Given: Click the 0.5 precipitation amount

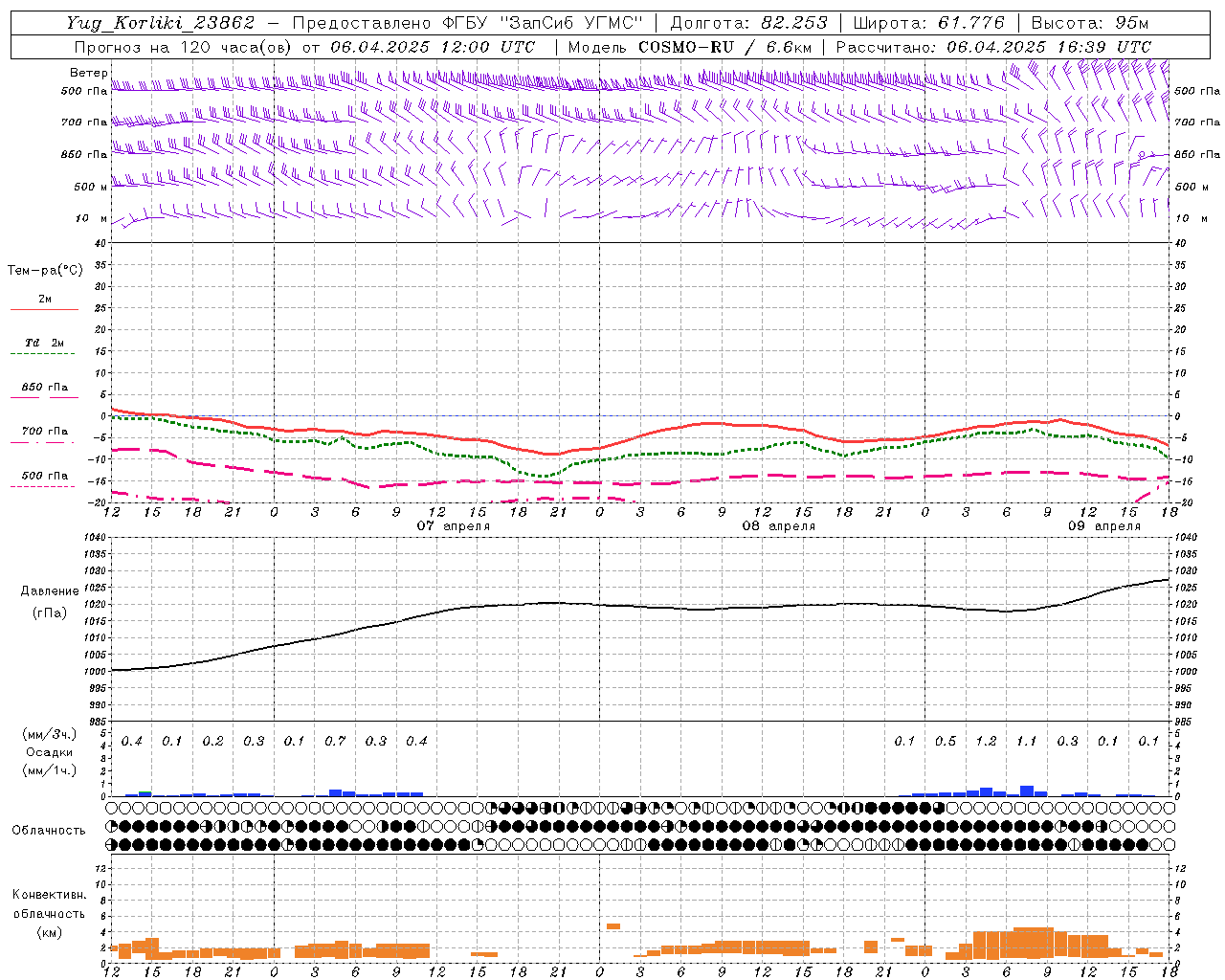Looking at the screenshot, I should tap(946, 742).
